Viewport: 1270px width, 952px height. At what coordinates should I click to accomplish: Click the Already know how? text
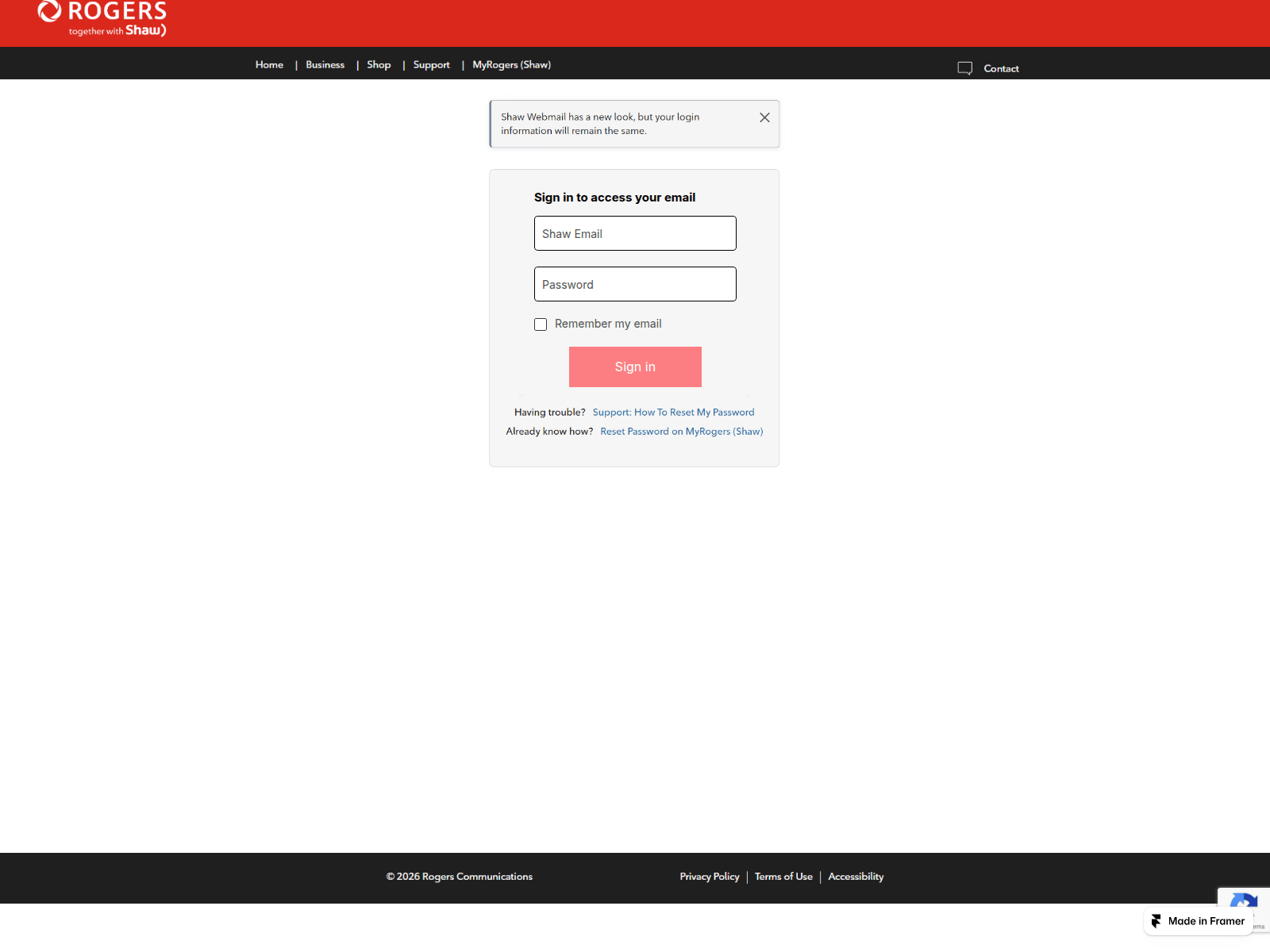coord(549,432)
